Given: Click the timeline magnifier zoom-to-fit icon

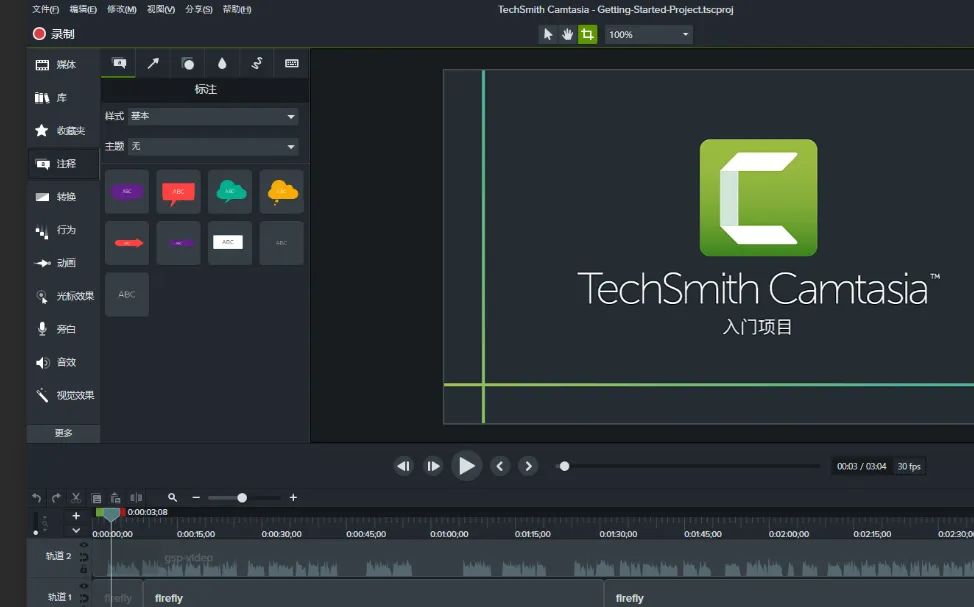Looking at the screenshot, I should (173, 498).
